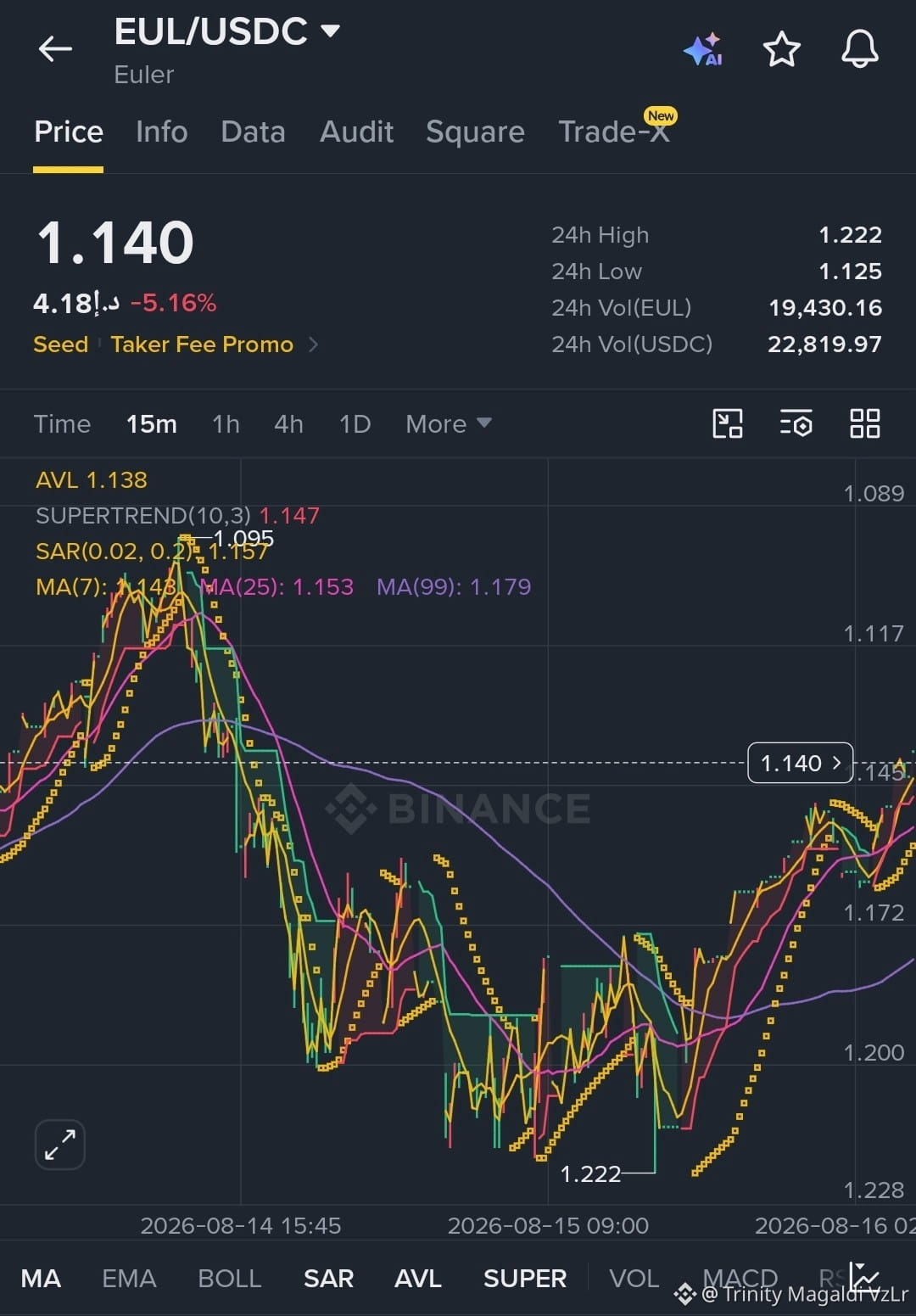This screenshot has width=916, height=1316.
Task: Select the 1h interval
Action: pos(226,423)
